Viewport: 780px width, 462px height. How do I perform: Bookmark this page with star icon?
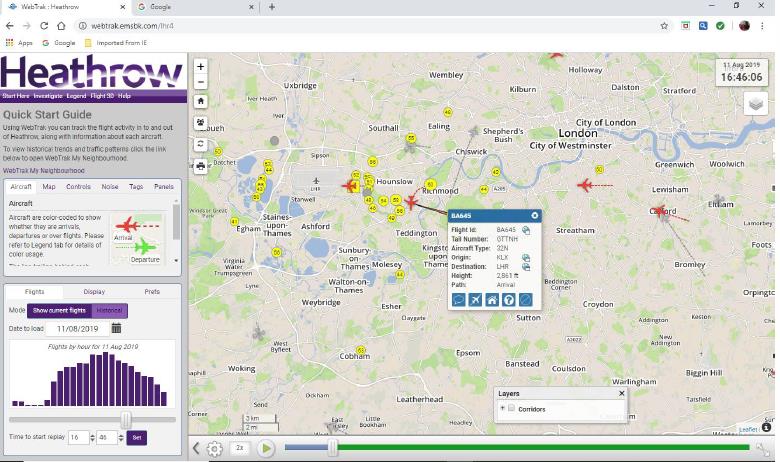[664, 26]
